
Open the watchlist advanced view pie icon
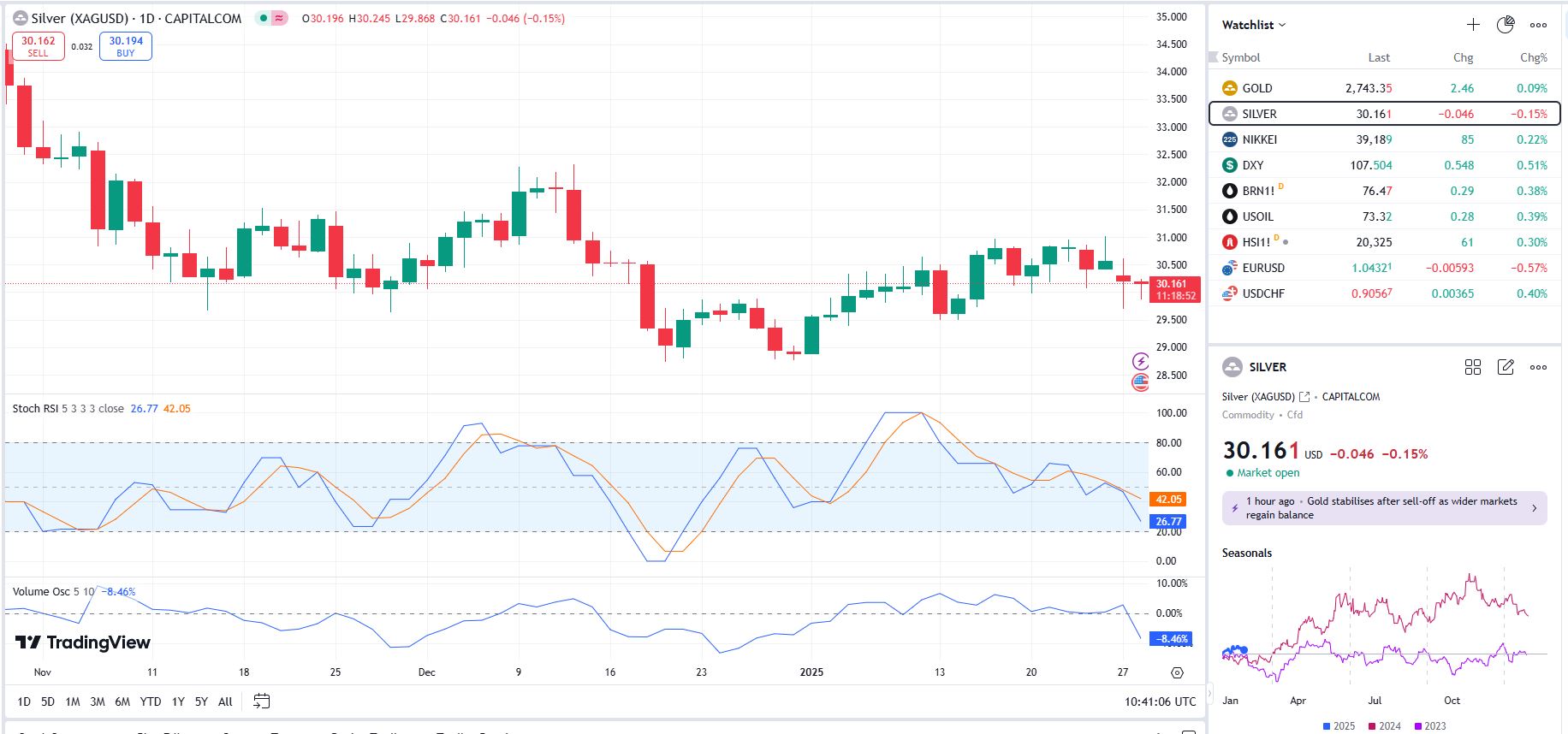tap(1506, 25)
